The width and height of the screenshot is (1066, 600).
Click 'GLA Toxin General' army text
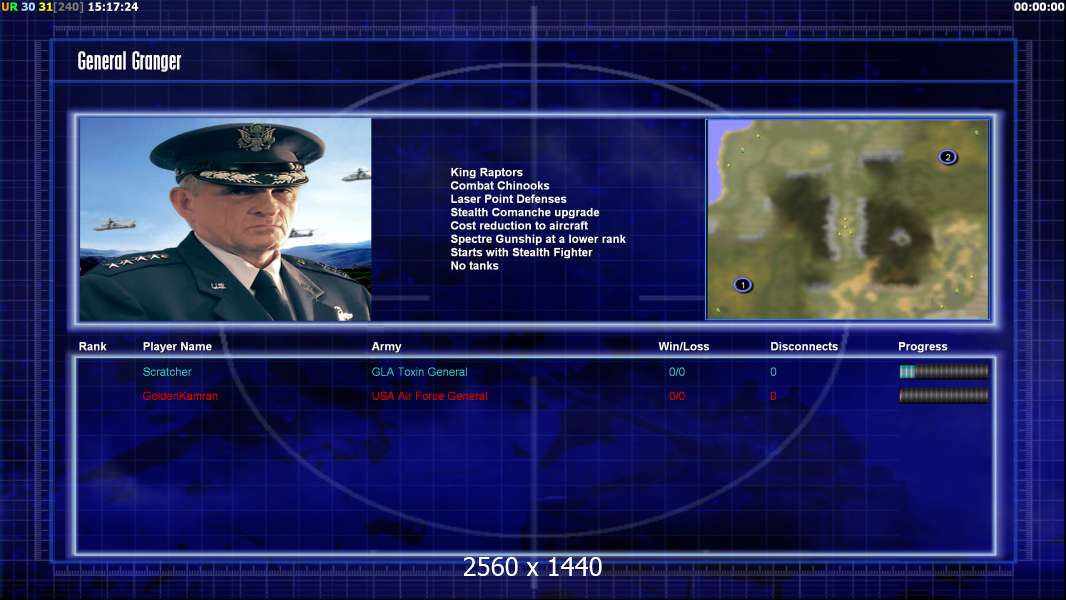419,372
